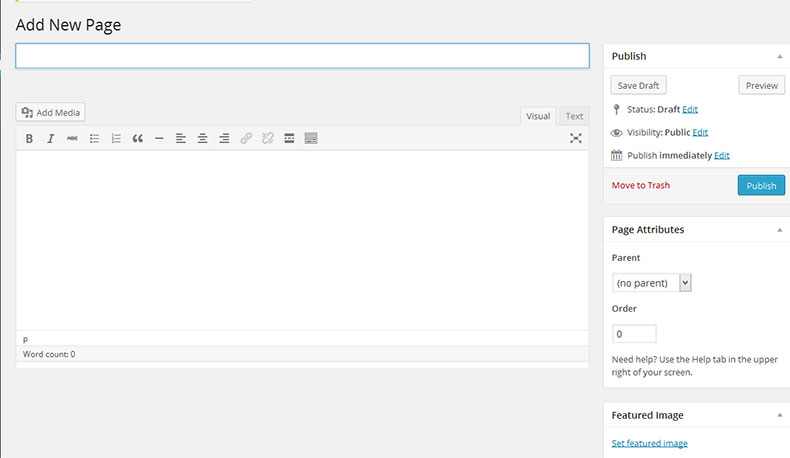Toggle fullscreen writing mode

coord(576,139)
